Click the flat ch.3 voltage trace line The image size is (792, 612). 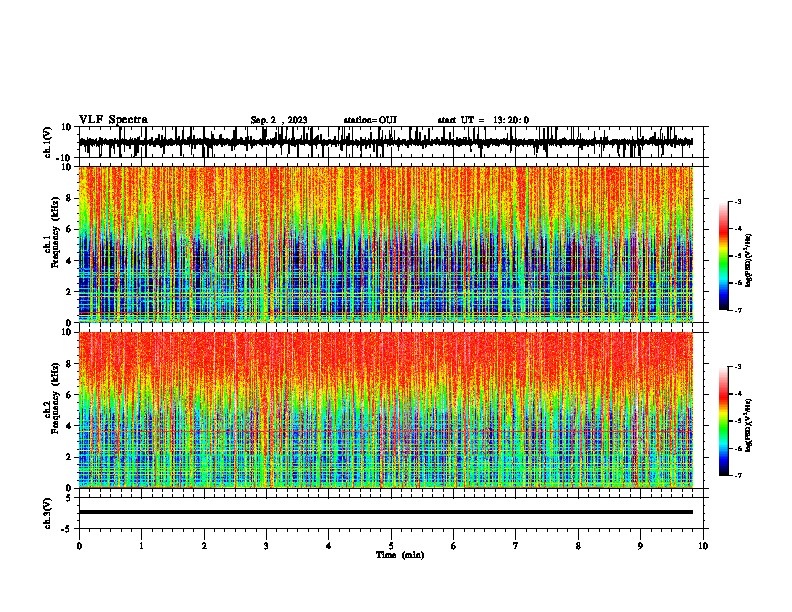coord(385,512)
